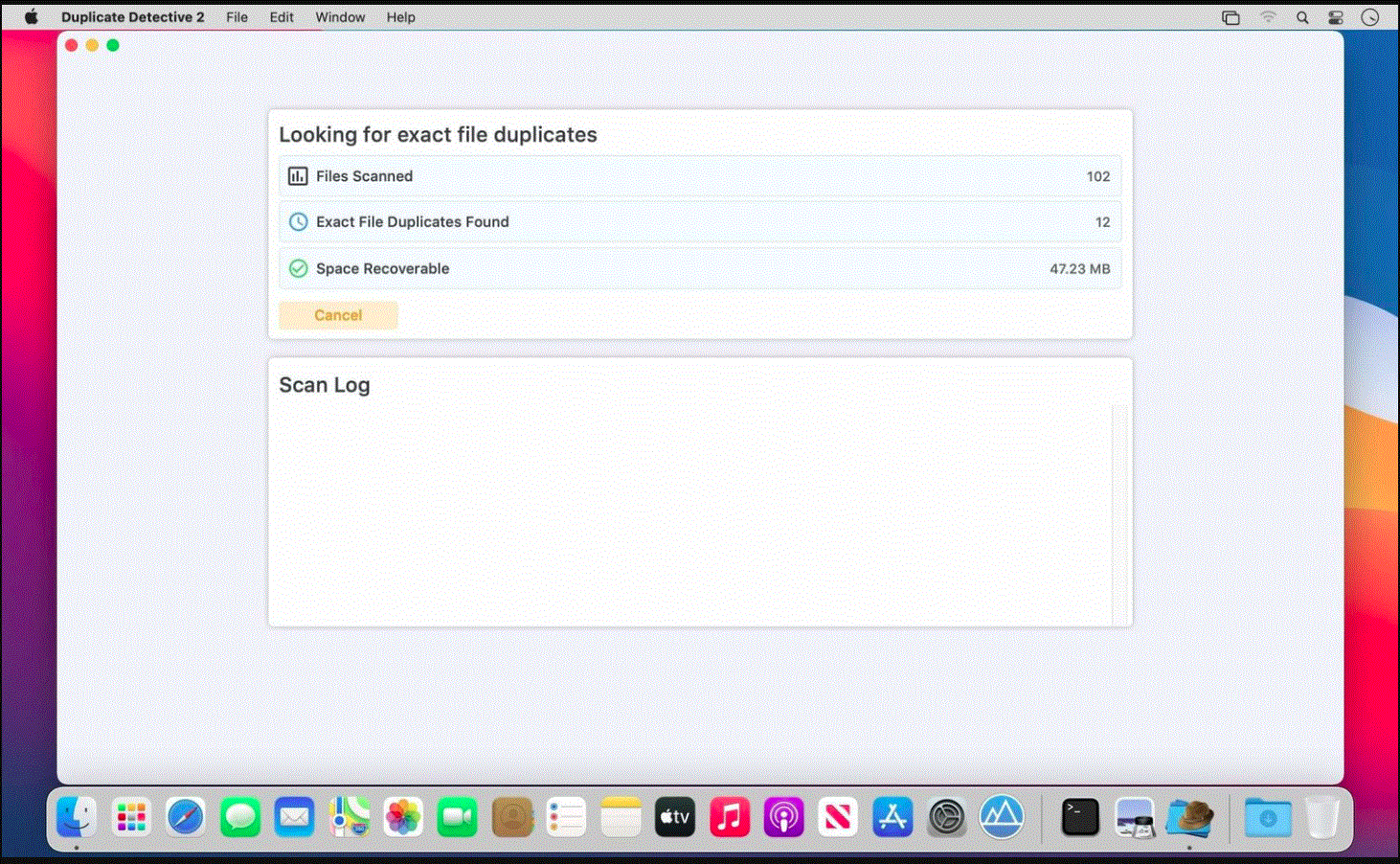The height and width of the screenshot is (864, 1400).
Task: Open the blue mountain-peaks app in Dock
Action: click(x=1002, y=818)
